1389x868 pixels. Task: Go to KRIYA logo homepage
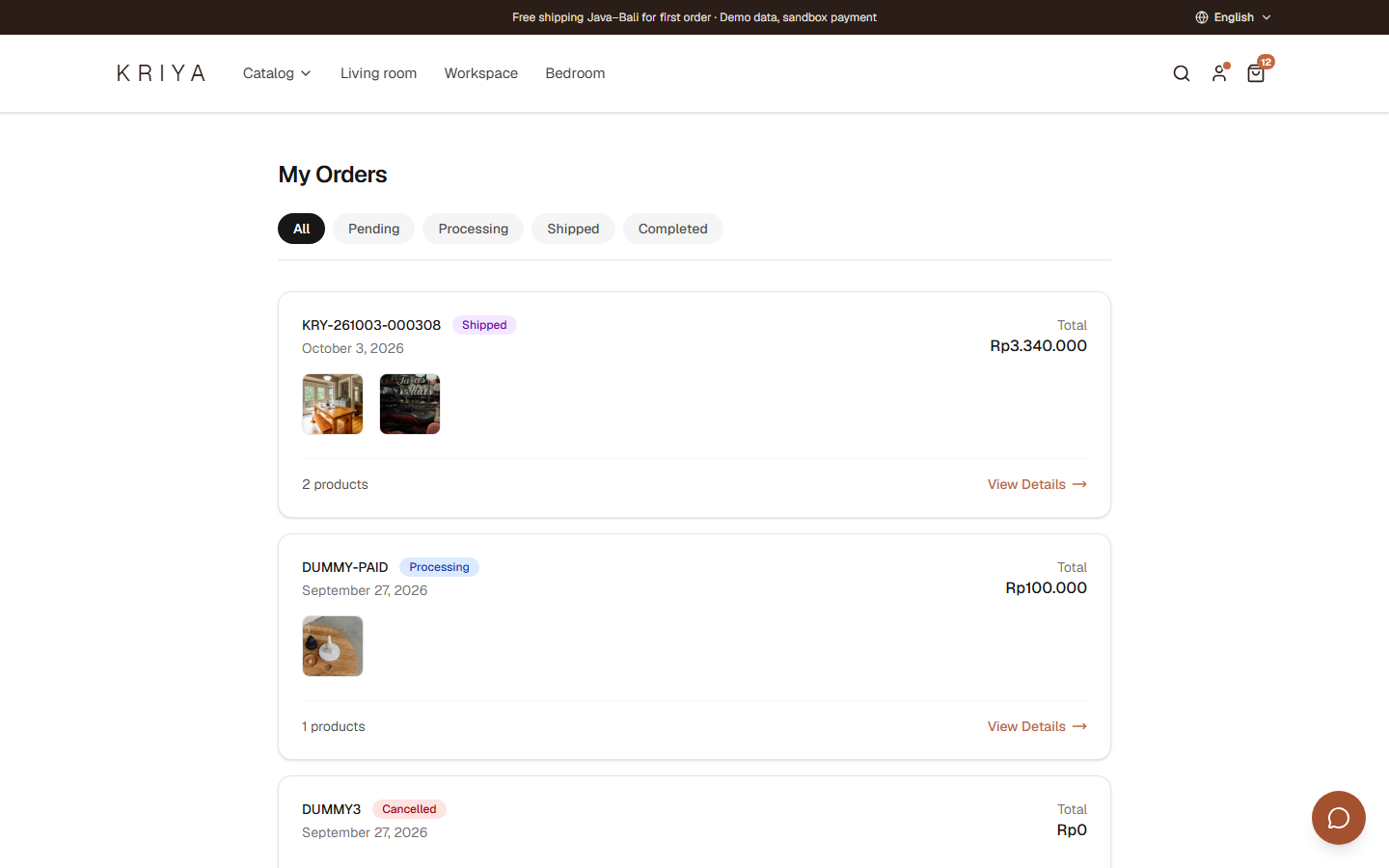[x=161, y=73]
